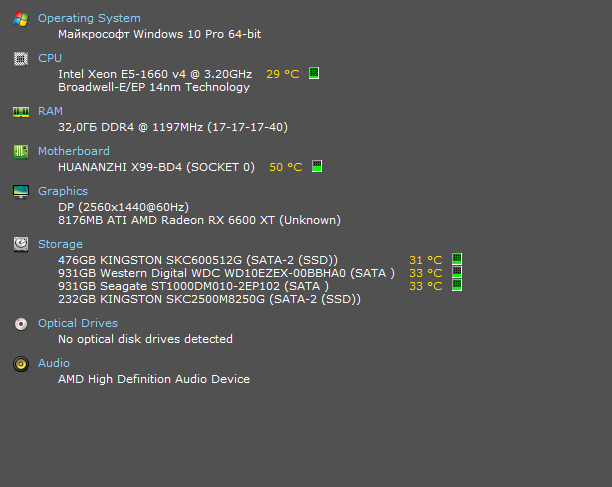Open the Audio section link
This screenshot has width=612, height=487.
point(54,363)
